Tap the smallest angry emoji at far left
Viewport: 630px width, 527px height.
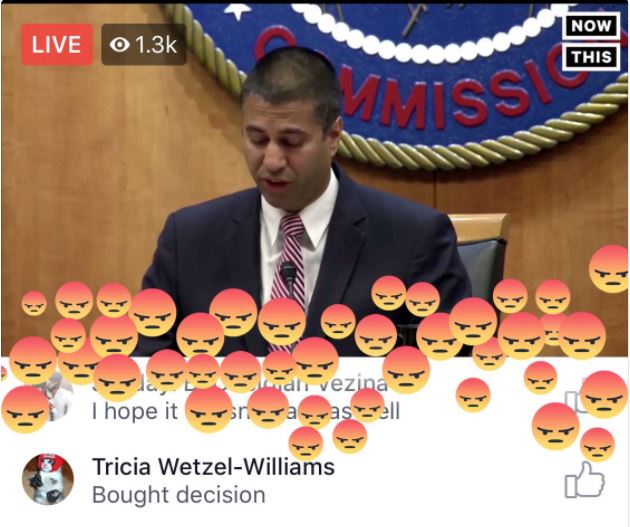click(34, 303)
